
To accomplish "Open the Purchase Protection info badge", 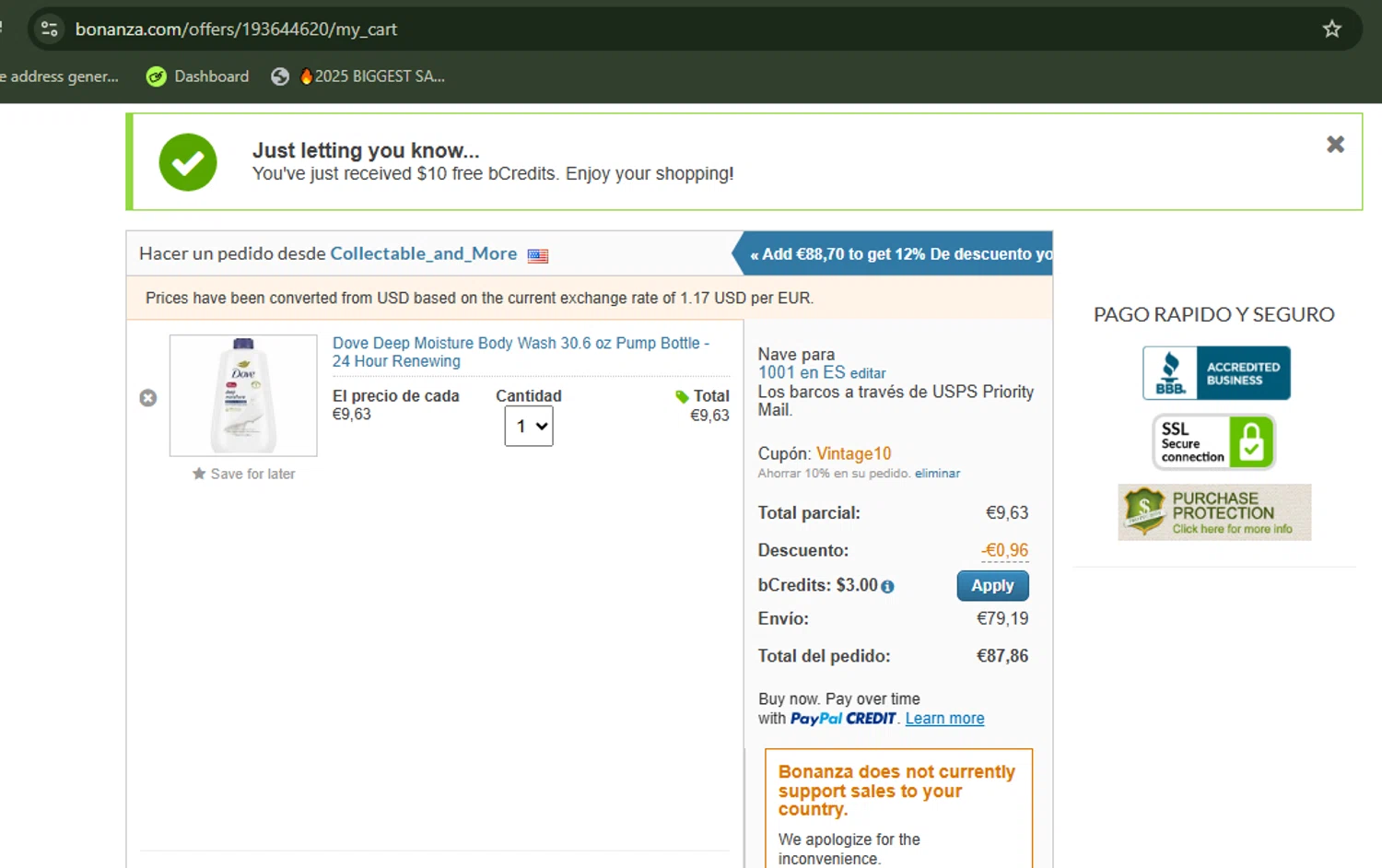I will coord(1214,512).
